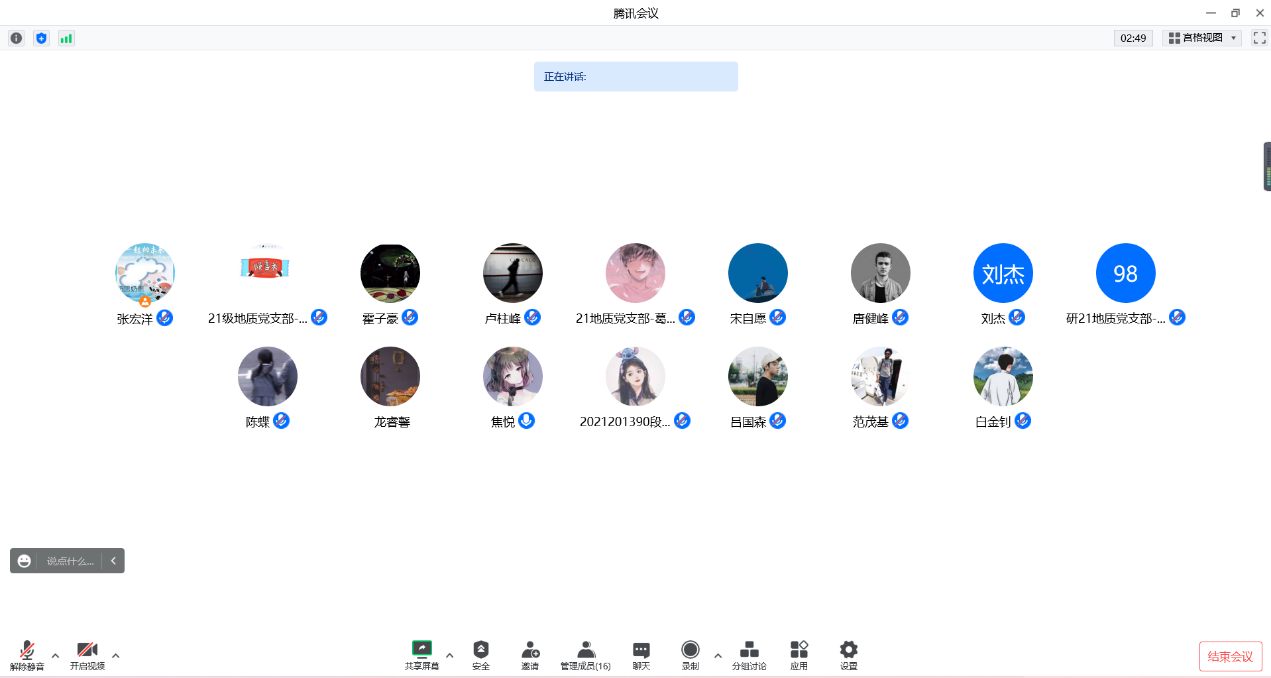Open the Security (安全) menu
The width and height of the screenshot is (1271, 678).
481,655
